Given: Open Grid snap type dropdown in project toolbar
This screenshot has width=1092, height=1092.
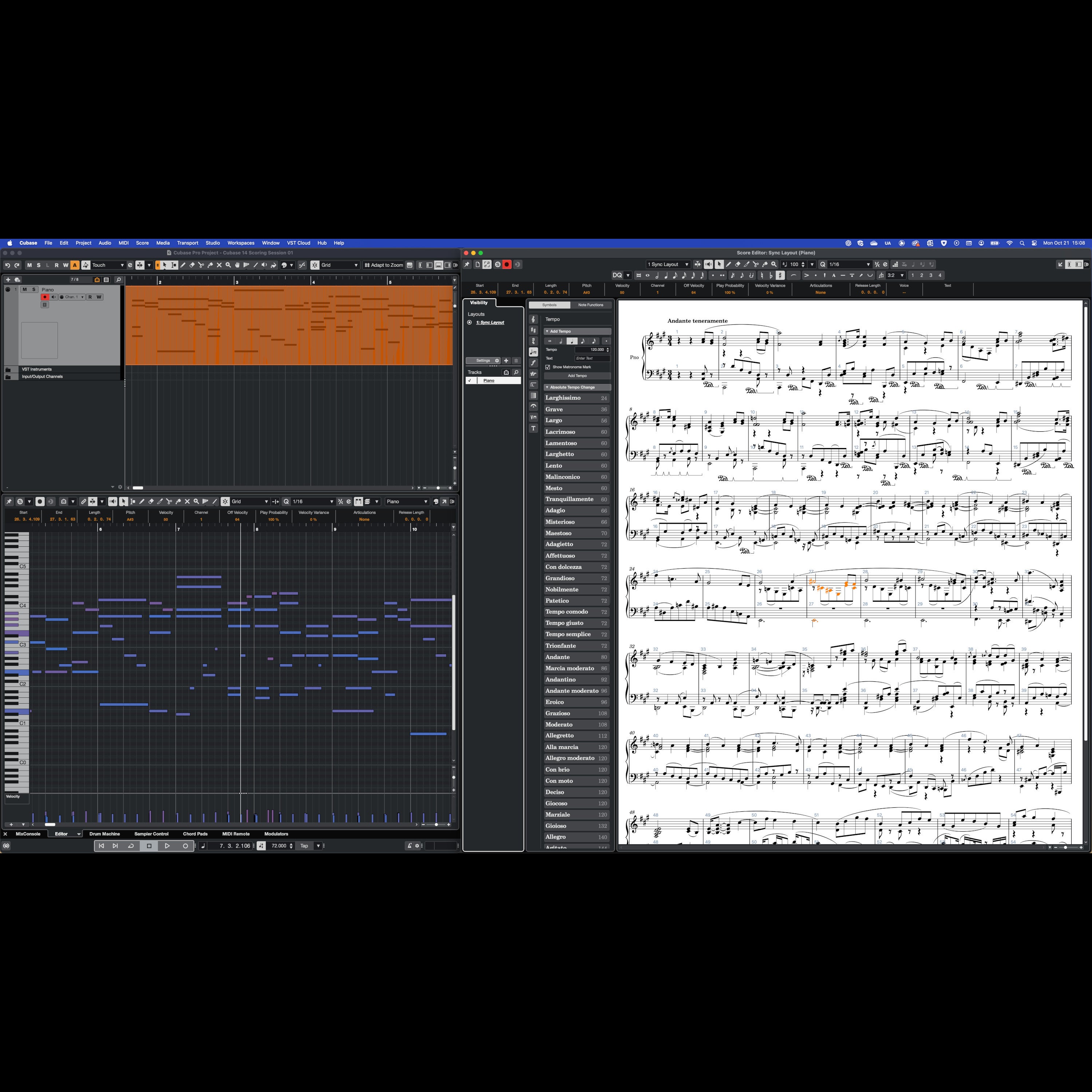Looking at the screenshot, I should [x=340, y=265].
